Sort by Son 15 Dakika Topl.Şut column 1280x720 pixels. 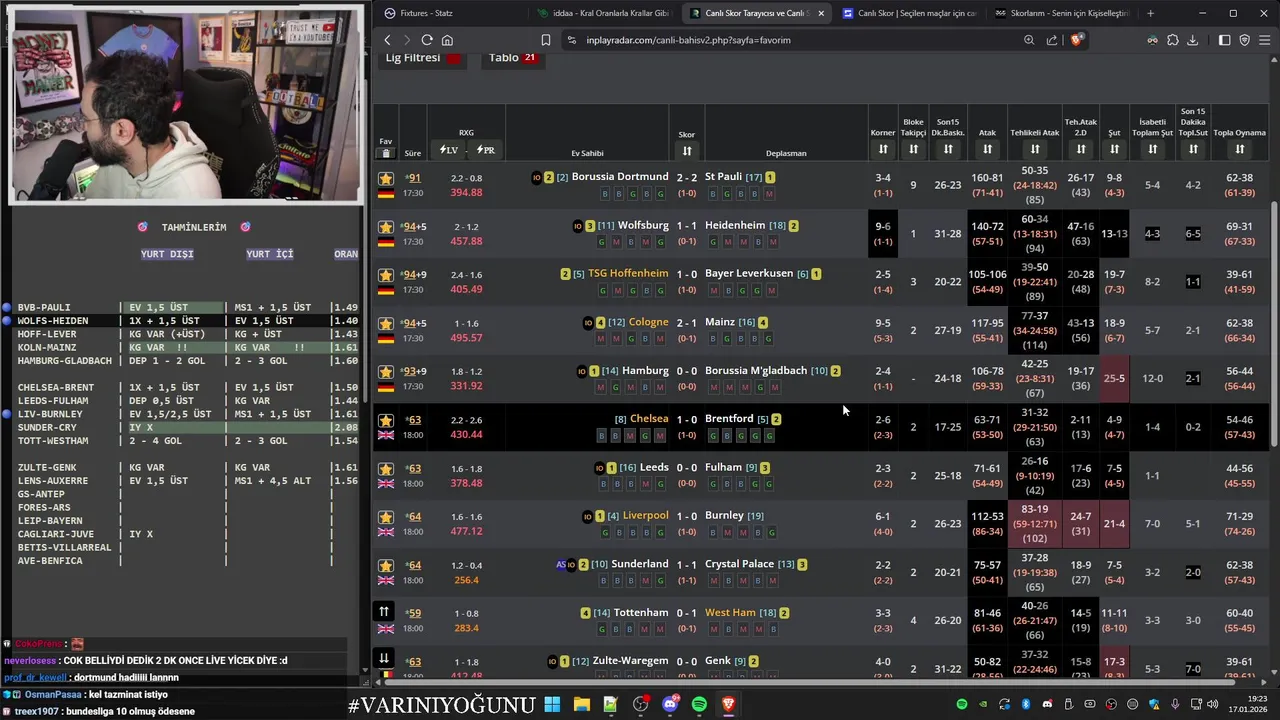(1193, 149)
